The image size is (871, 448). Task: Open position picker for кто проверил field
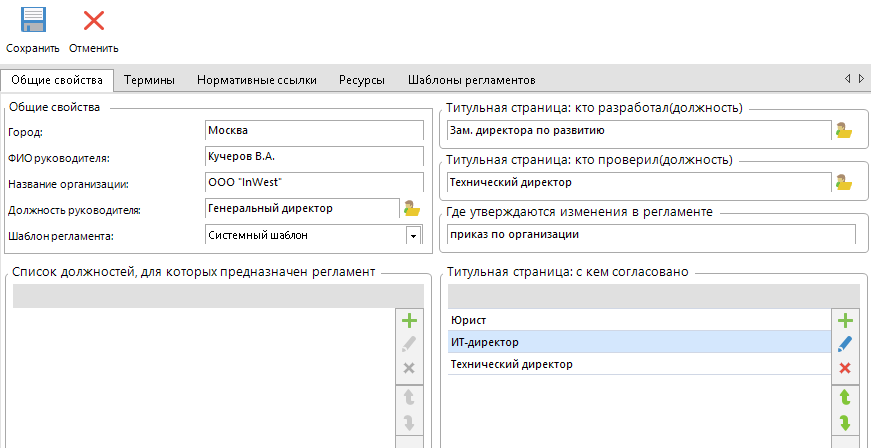coord(843,183)
